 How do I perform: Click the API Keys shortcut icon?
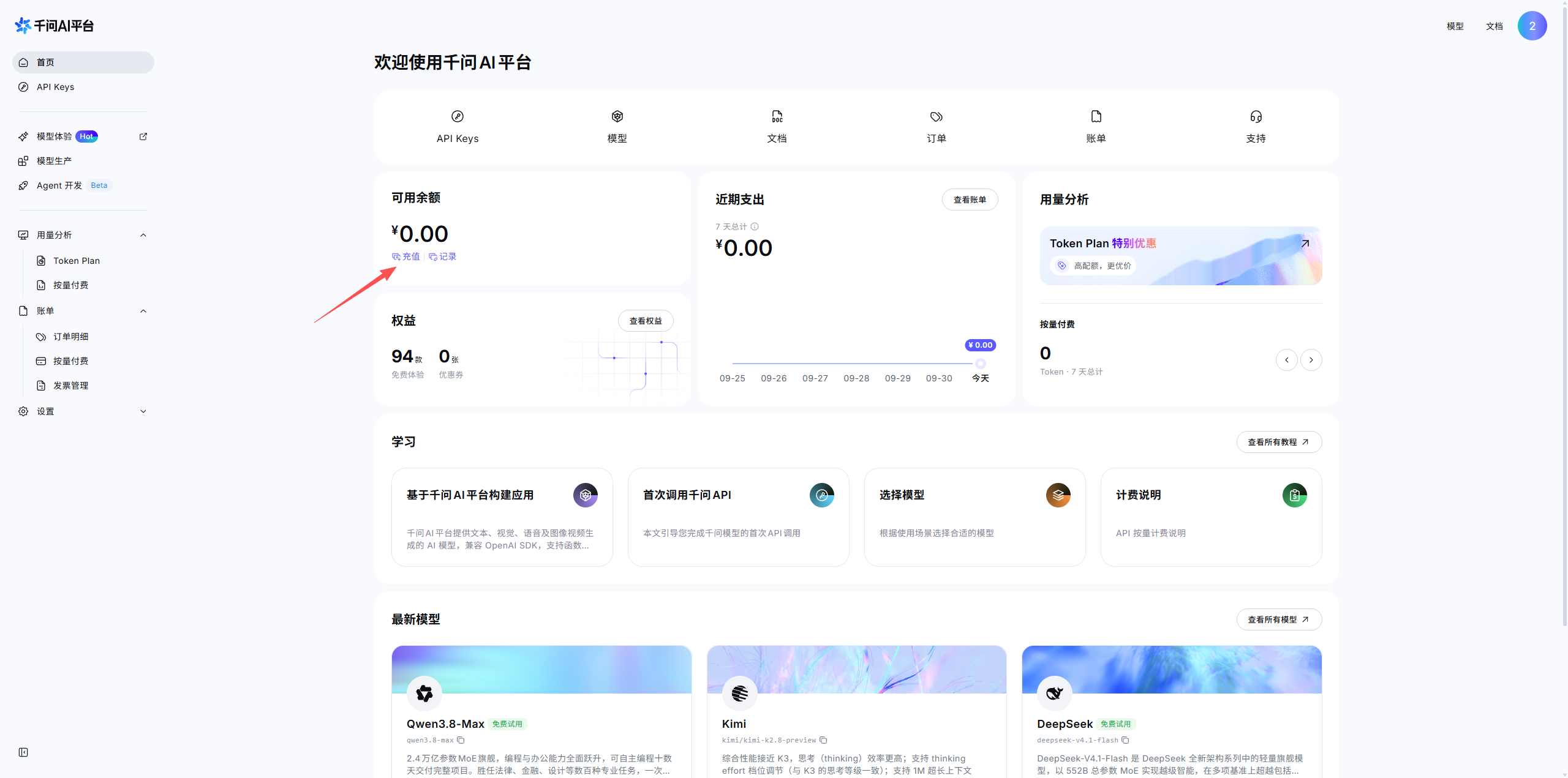coord(458,116)
